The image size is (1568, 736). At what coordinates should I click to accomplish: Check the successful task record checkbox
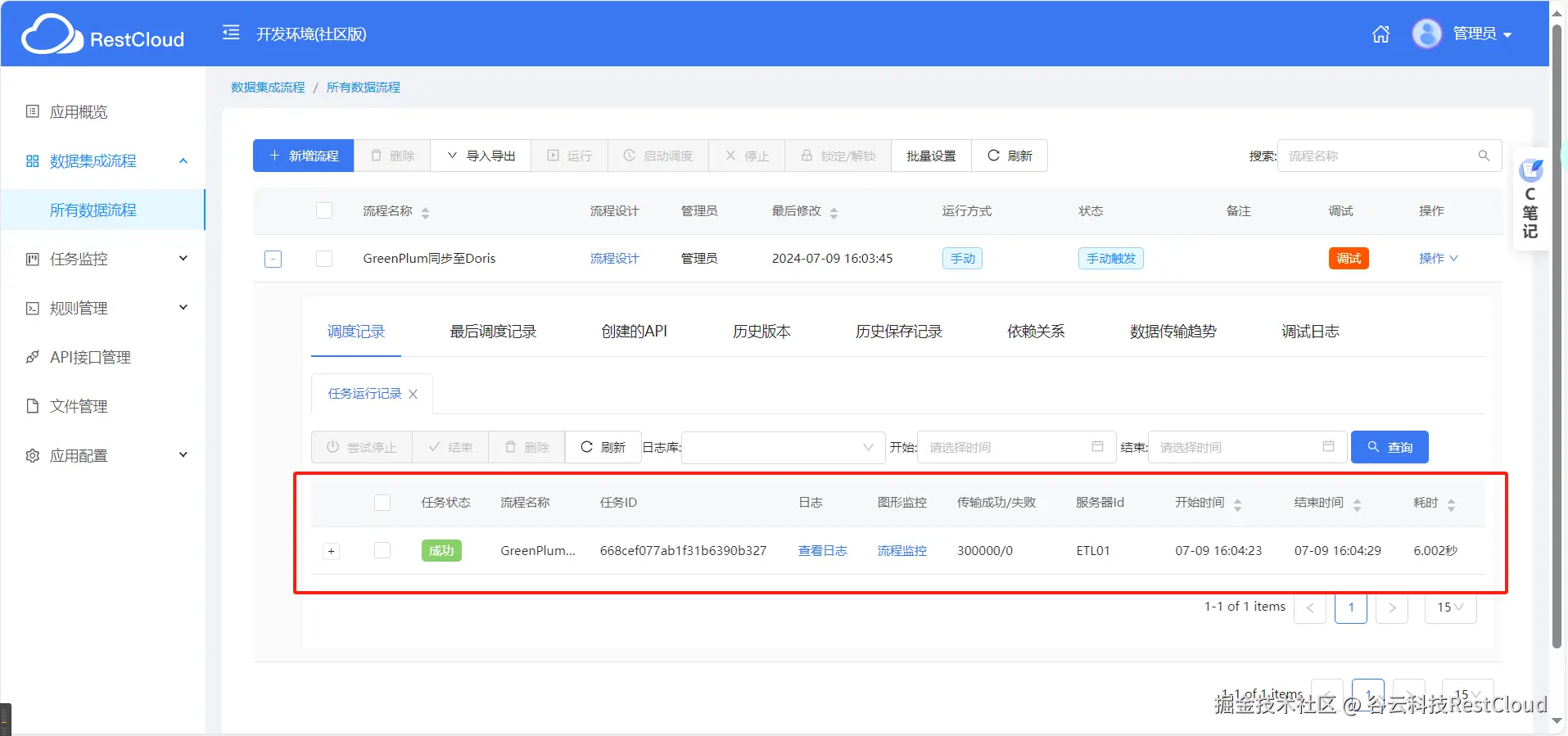[x=382, y=551]
